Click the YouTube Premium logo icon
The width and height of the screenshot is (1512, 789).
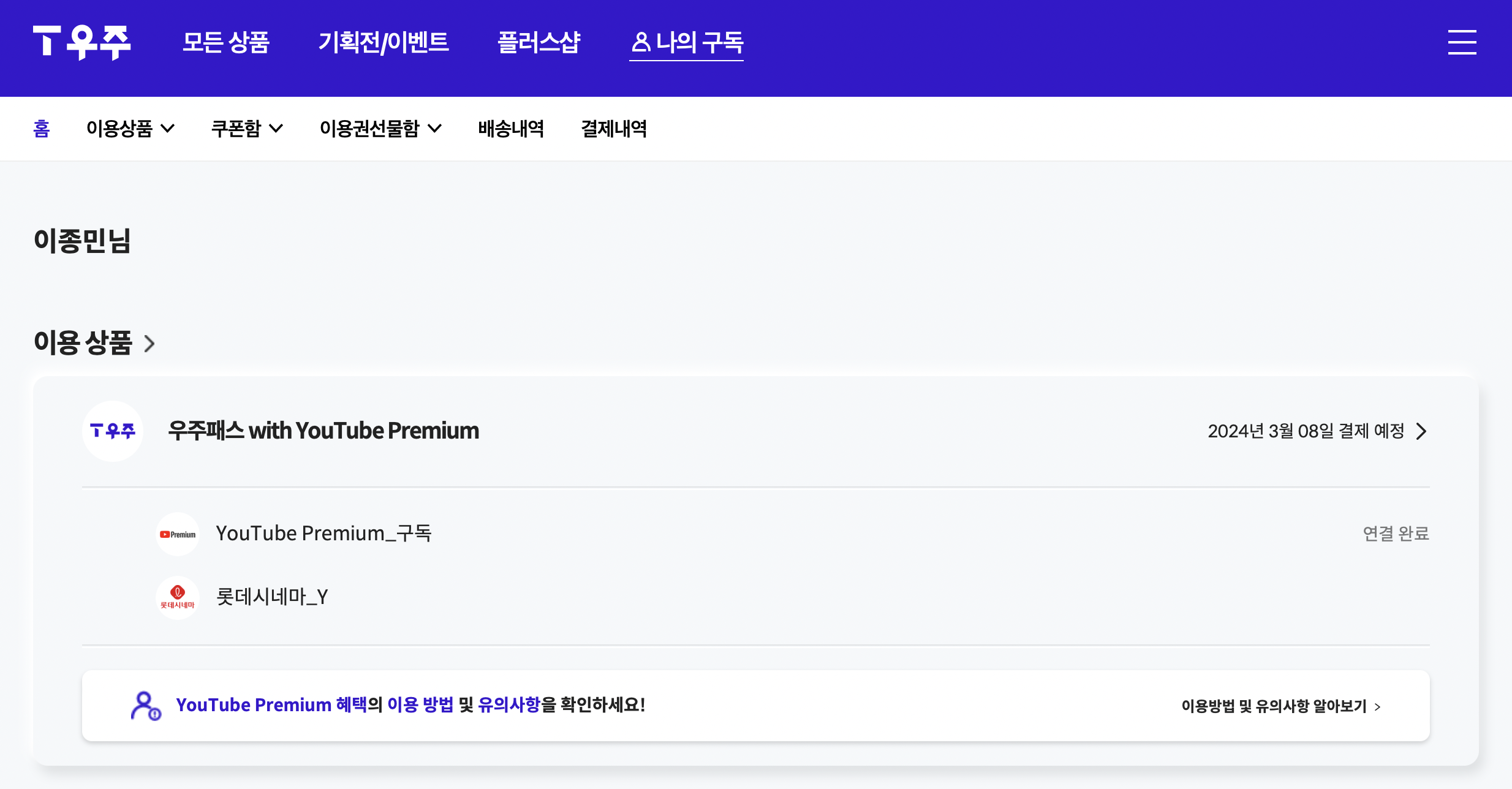177,534
